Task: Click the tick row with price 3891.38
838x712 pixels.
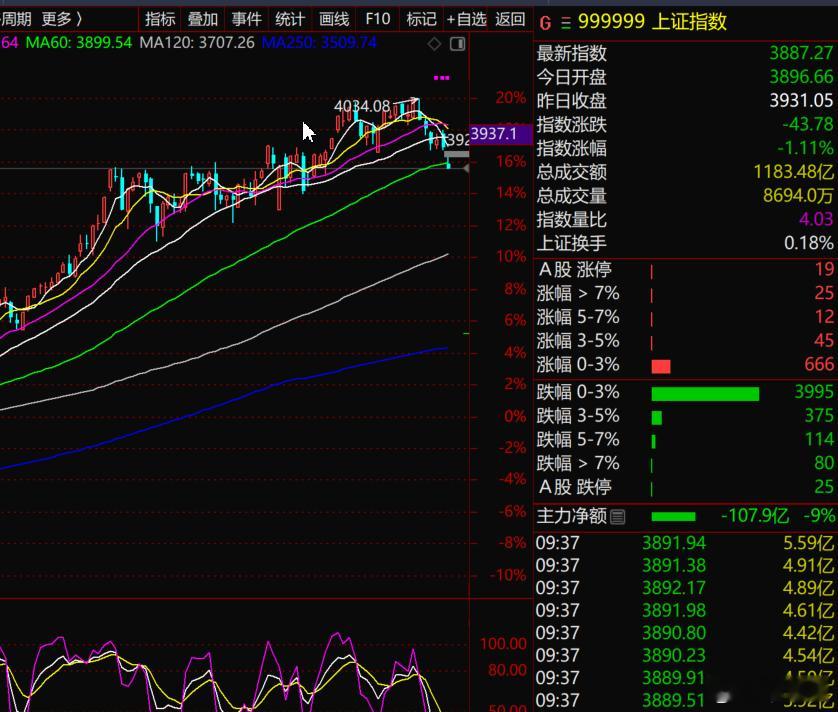Action: [x=685, y=566]
